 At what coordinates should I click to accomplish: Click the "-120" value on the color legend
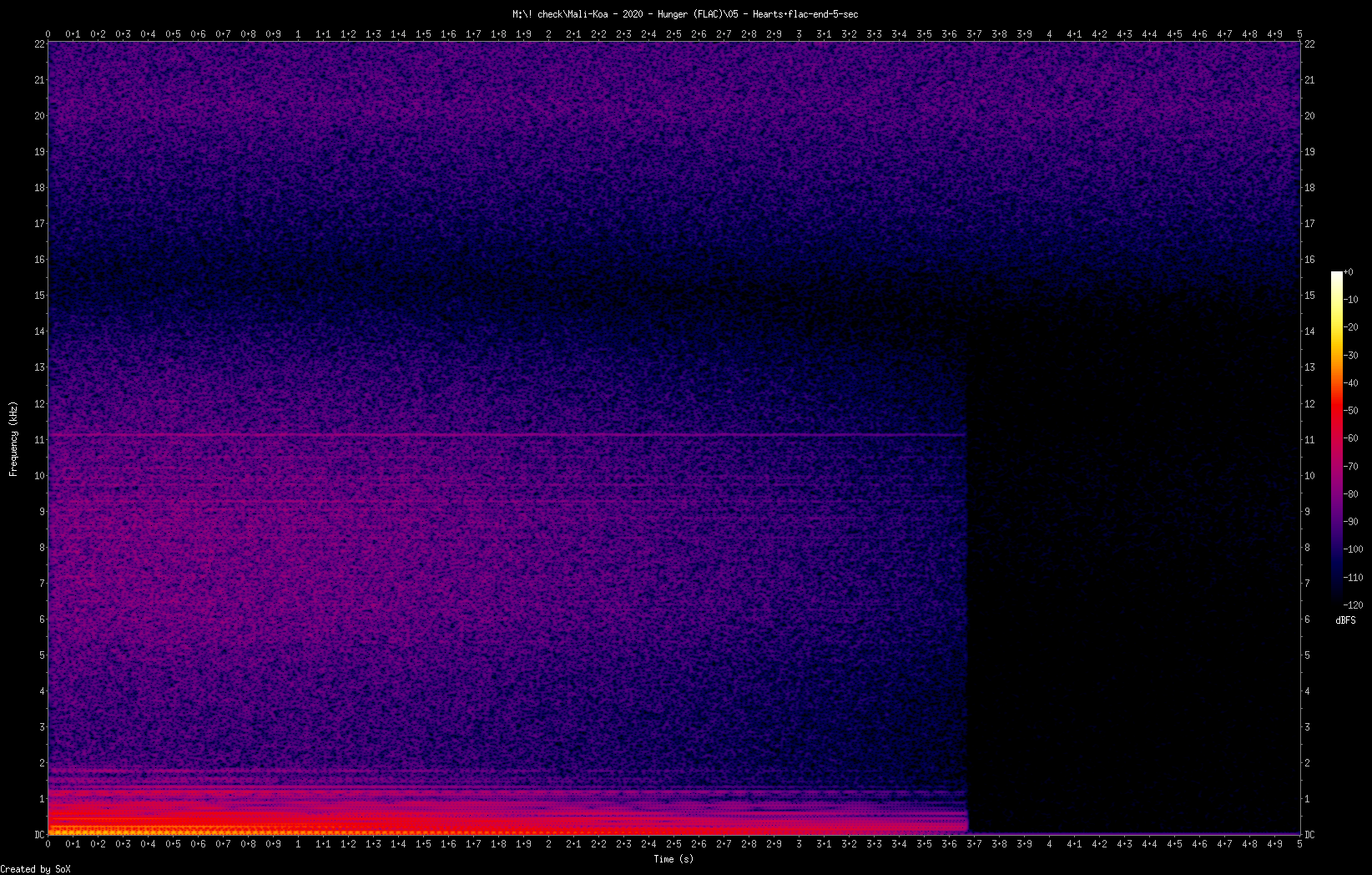pyautogui.click(x=1353, y=605)
